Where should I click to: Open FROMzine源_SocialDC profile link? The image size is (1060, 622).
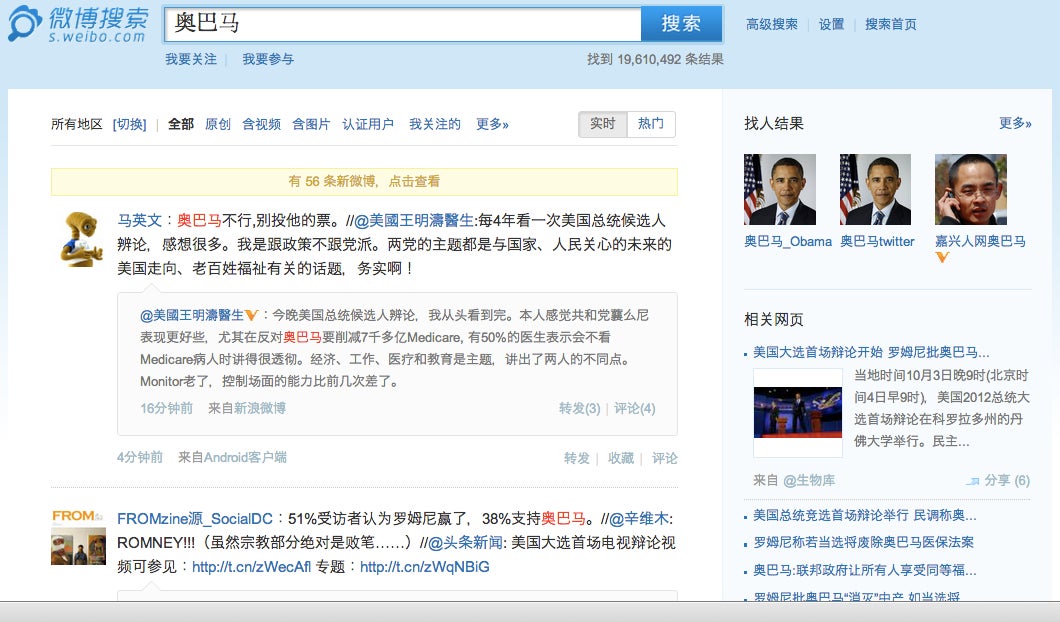tap(195, 519)
